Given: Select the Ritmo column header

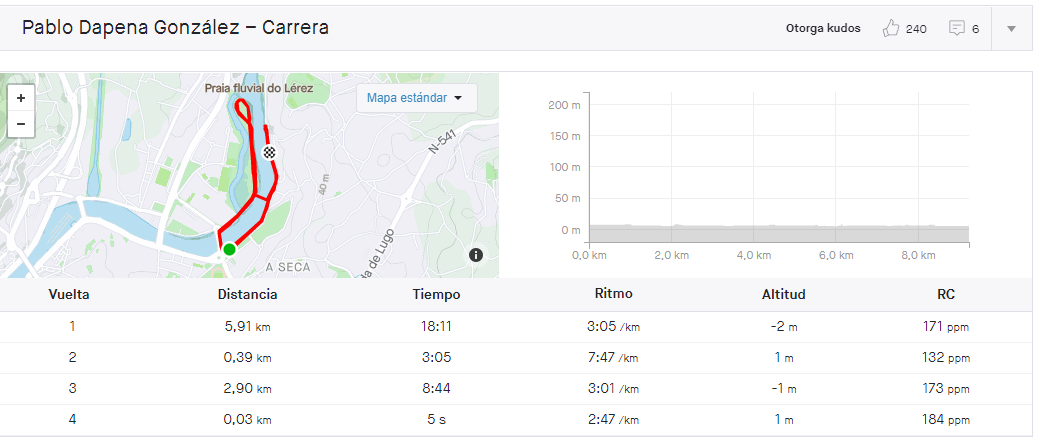Looking at the screenshot, I should (613, 294).
